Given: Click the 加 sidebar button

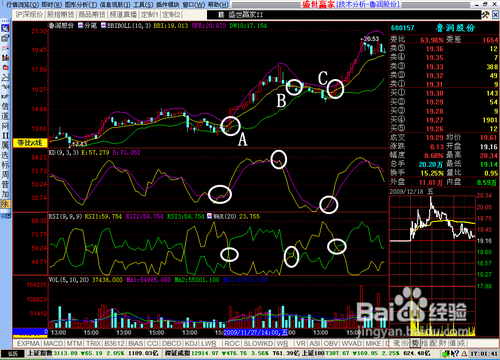Looking at the screenshot, I should (x=5, y=194).
